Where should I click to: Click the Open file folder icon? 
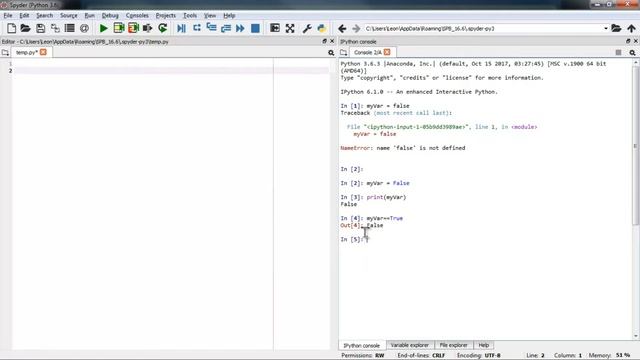[x=25, y=28]
